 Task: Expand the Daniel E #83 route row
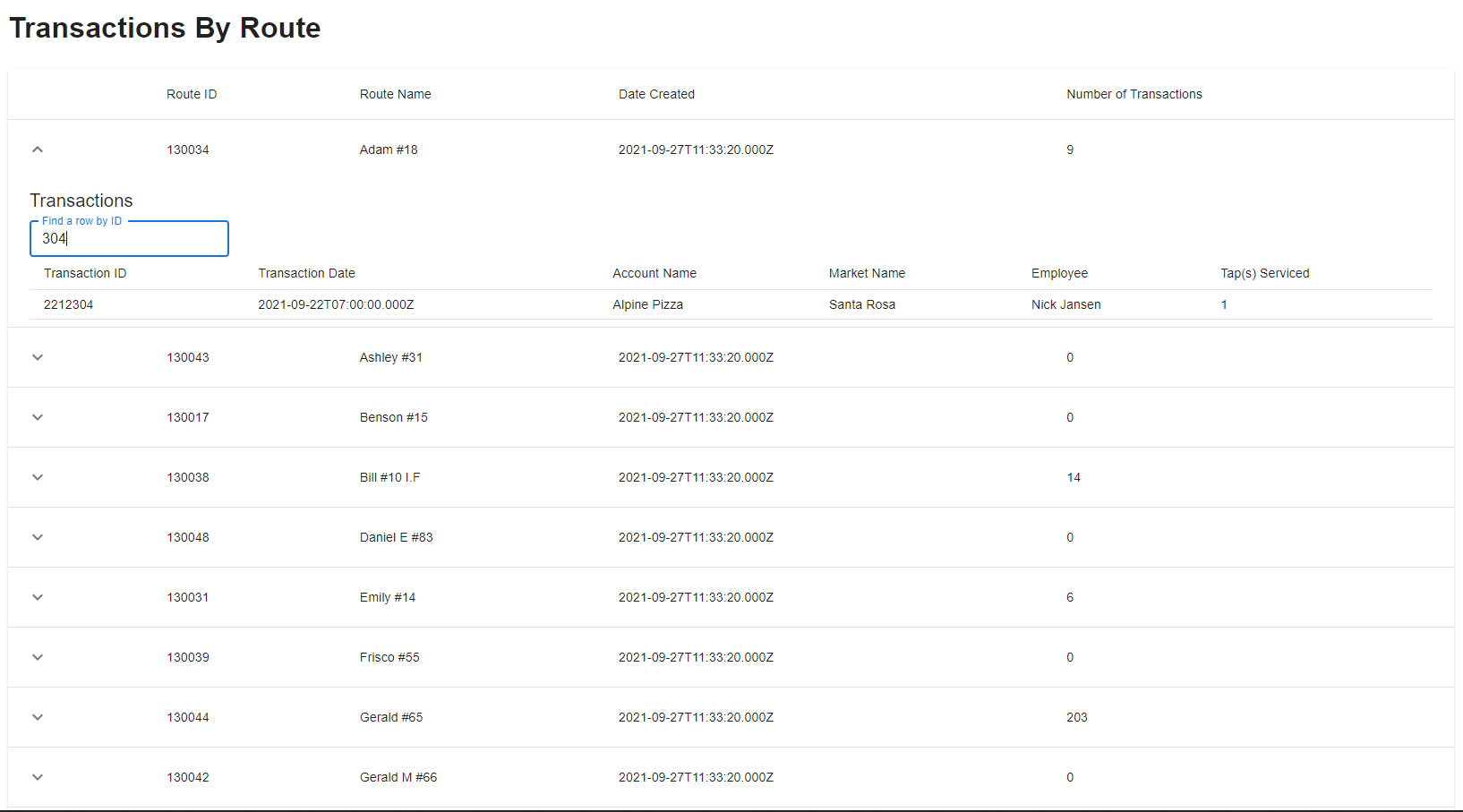click(x=38, y=537)
